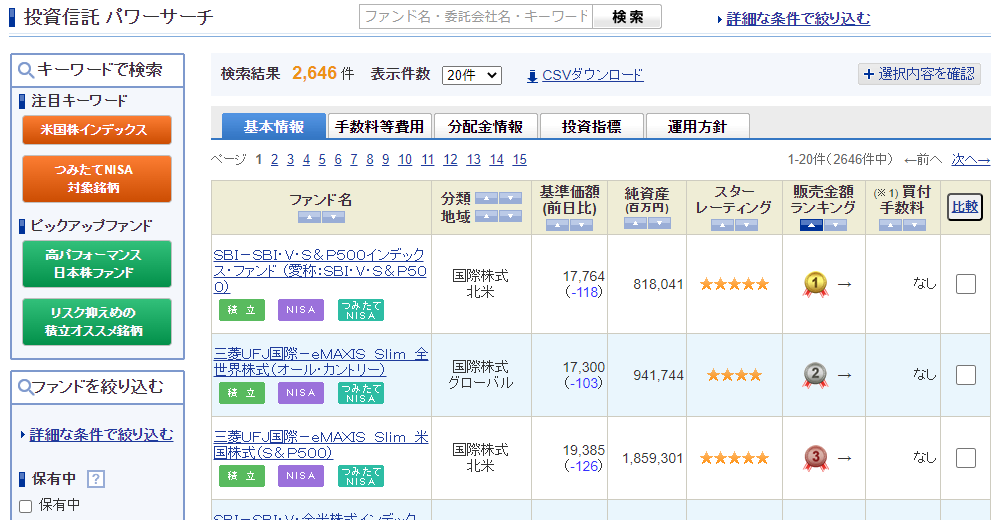The image size is (1002, 520).
Task: Check compare box for SBI・V・S&P500 fund
Action: tap(966, 284)
